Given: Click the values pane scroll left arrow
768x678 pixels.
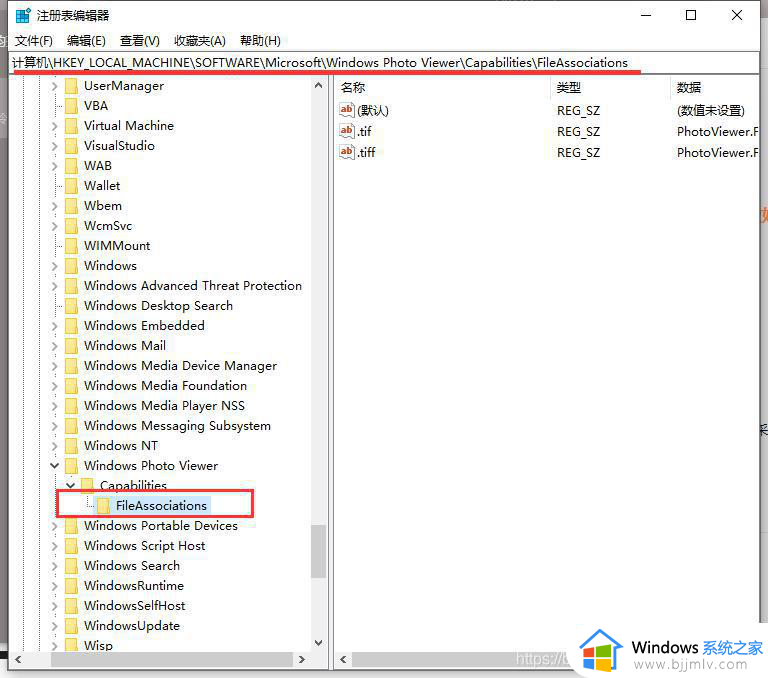Looking at the screenshot, I should pos(343,659).
